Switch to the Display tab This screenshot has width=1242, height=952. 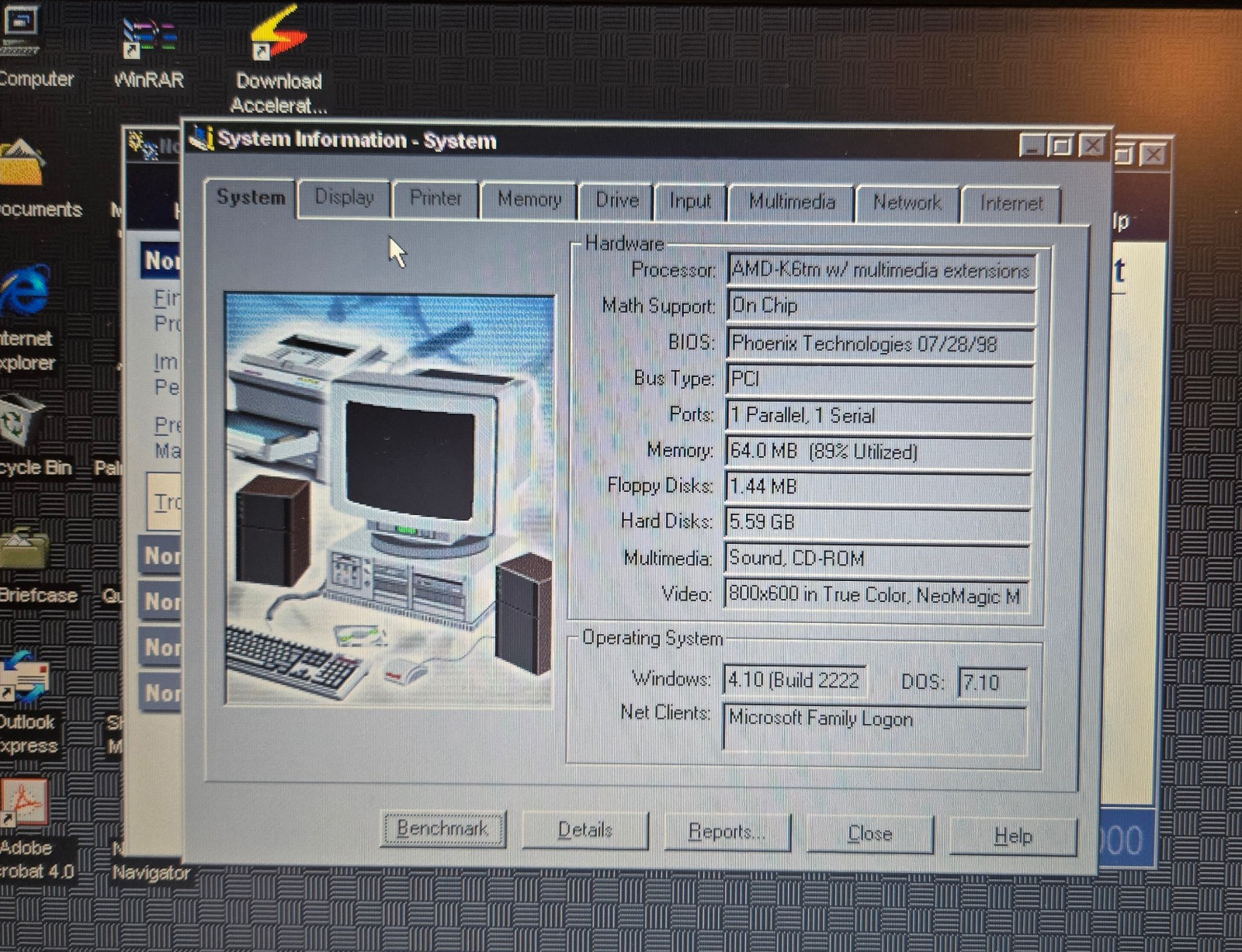coord(344,198)
